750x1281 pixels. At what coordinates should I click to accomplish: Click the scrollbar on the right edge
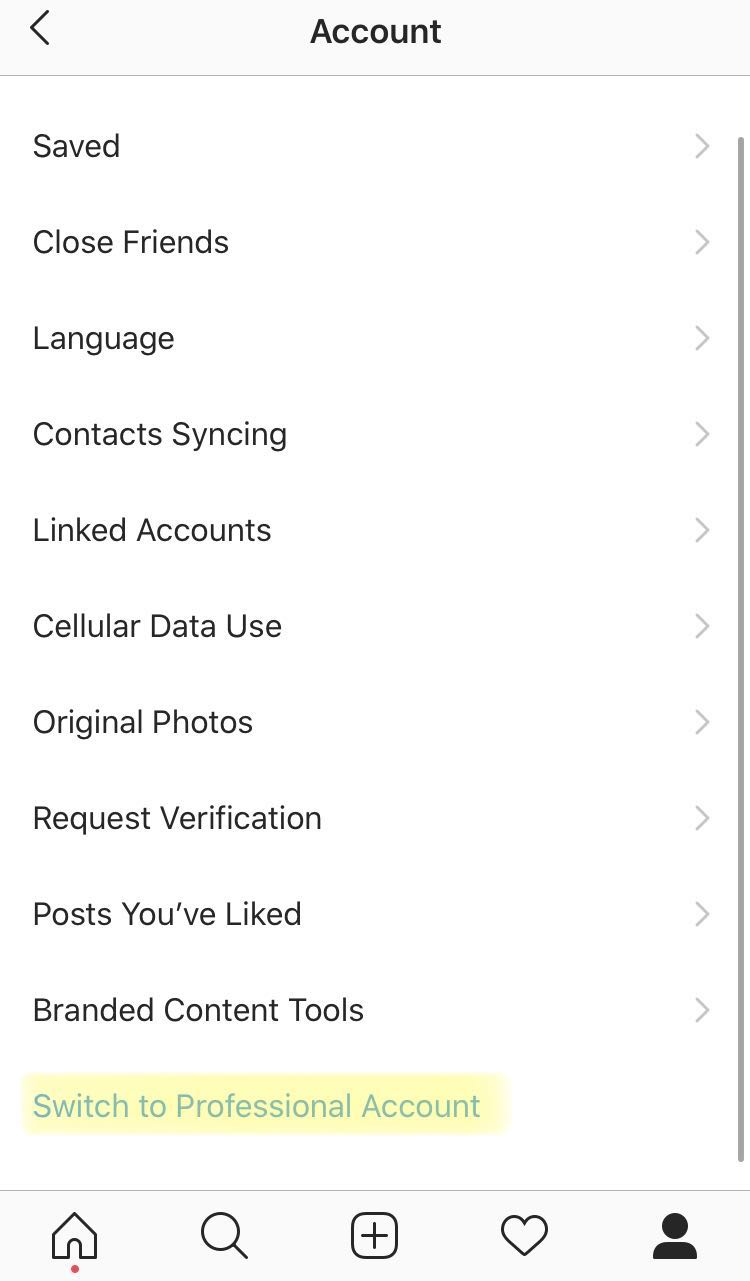click(742, 650)
